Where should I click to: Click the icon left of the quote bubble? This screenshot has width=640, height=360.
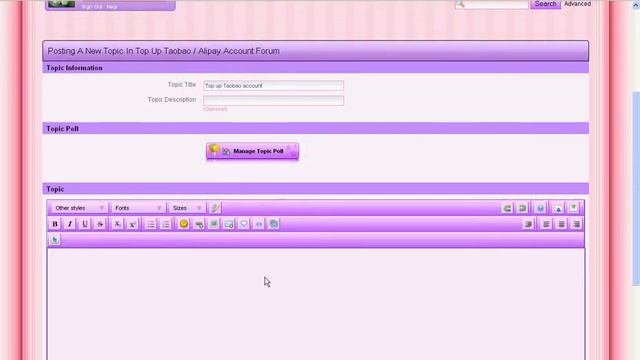[x=229, y=224]
